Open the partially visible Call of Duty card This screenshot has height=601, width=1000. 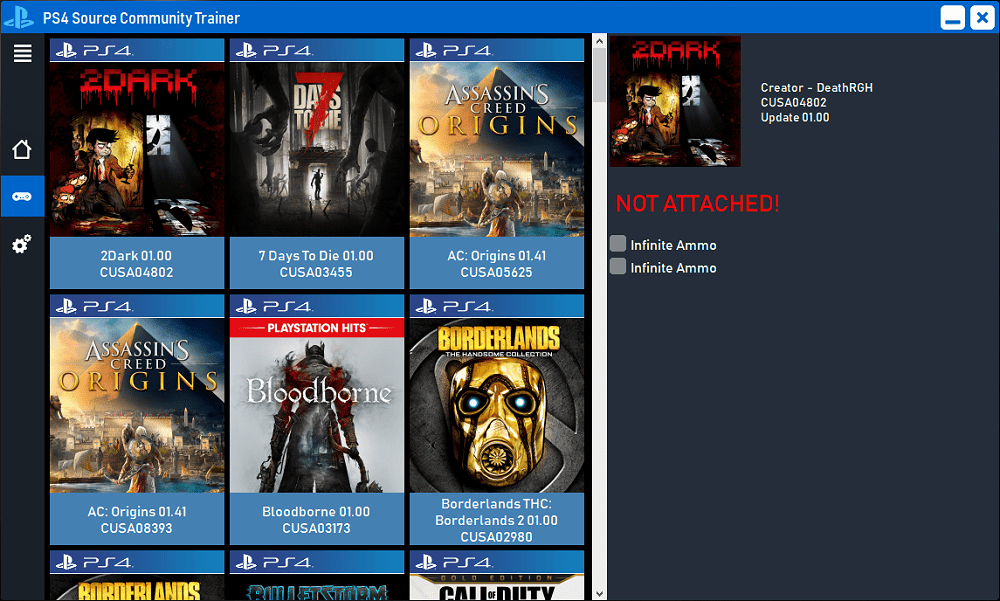coord(497,575)
